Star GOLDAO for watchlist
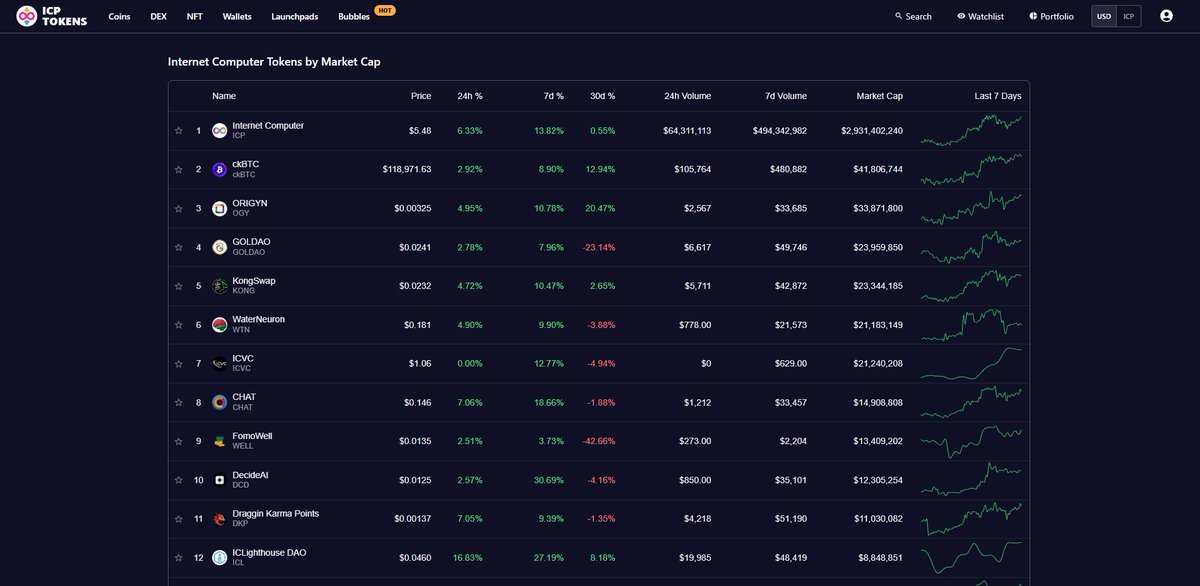 [x=179, y=247]
